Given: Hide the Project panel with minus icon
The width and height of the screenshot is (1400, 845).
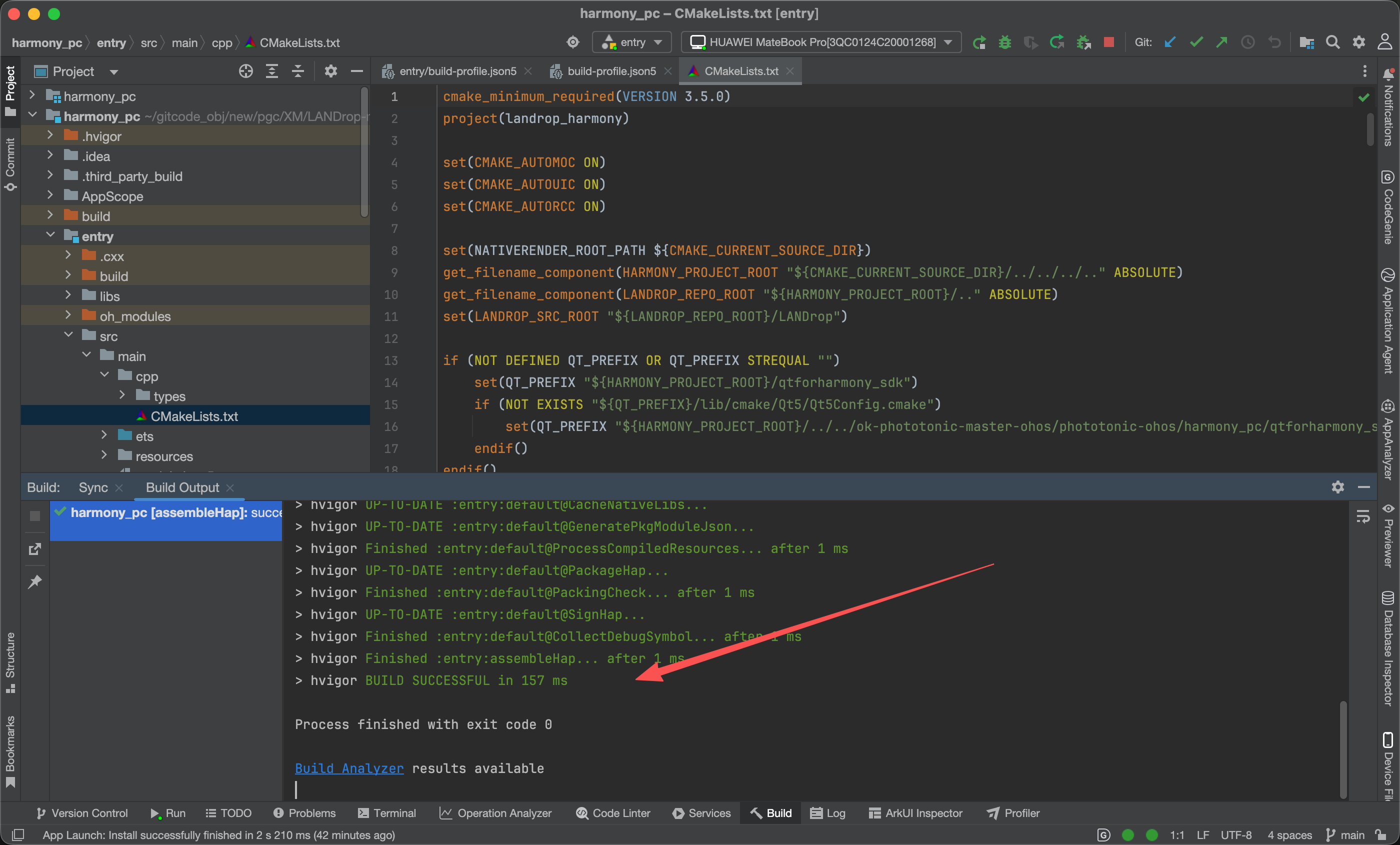Looking at the screenshot, I should coord(357,71).
